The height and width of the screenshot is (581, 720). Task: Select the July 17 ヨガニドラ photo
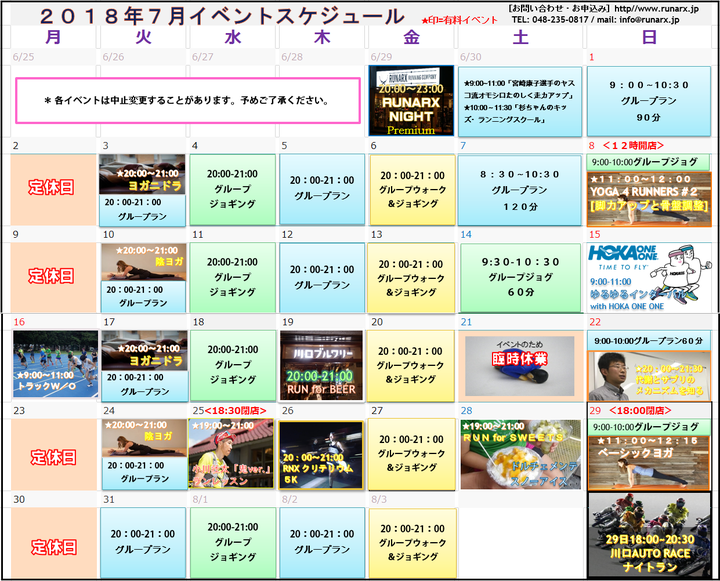pos(145,350)
